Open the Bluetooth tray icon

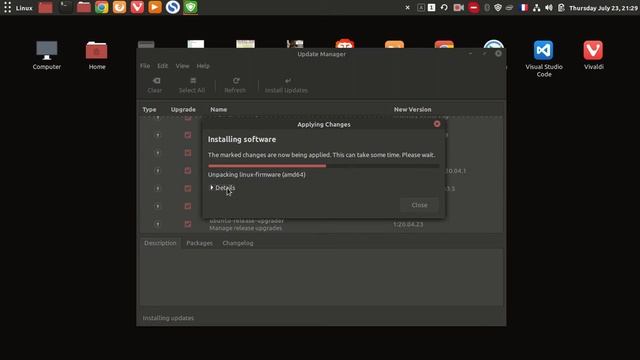487,7
